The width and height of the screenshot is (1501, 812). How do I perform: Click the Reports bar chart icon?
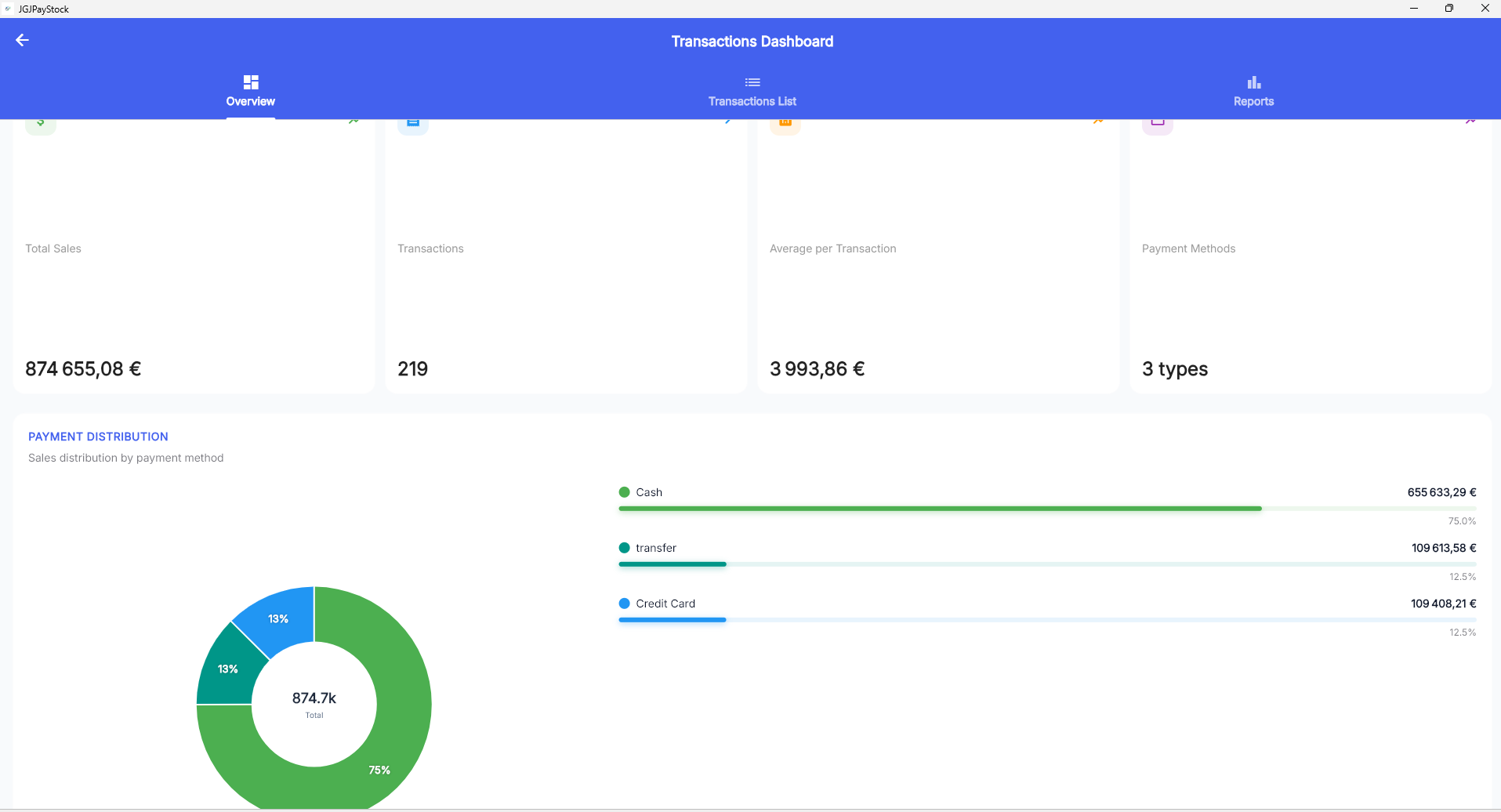point(1254,82)
